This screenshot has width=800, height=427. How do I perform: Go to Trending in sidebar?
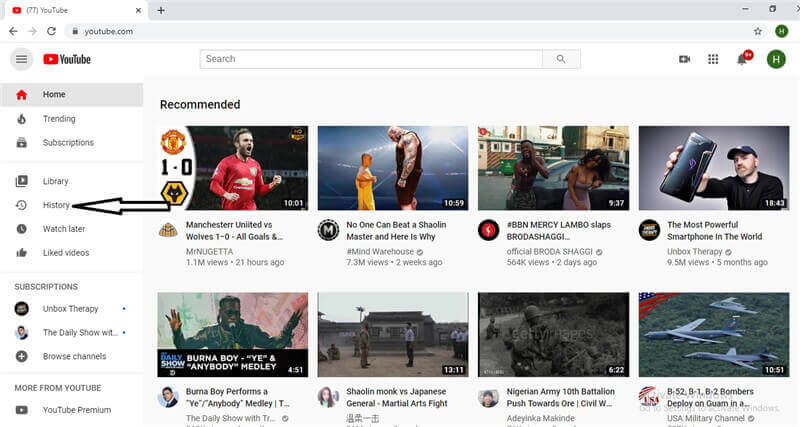tap(58, 119)
